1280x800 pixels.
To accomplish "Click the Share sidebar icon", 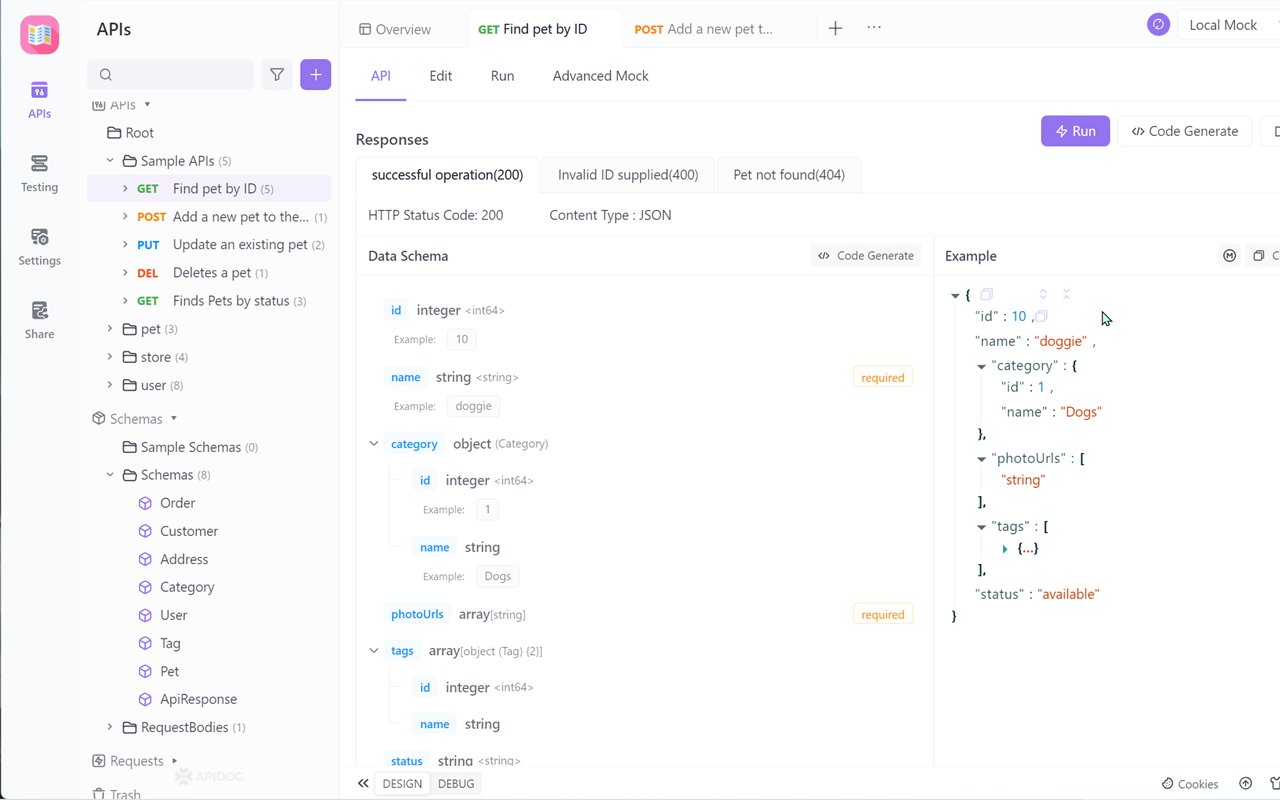I will [x=39, y=318].
